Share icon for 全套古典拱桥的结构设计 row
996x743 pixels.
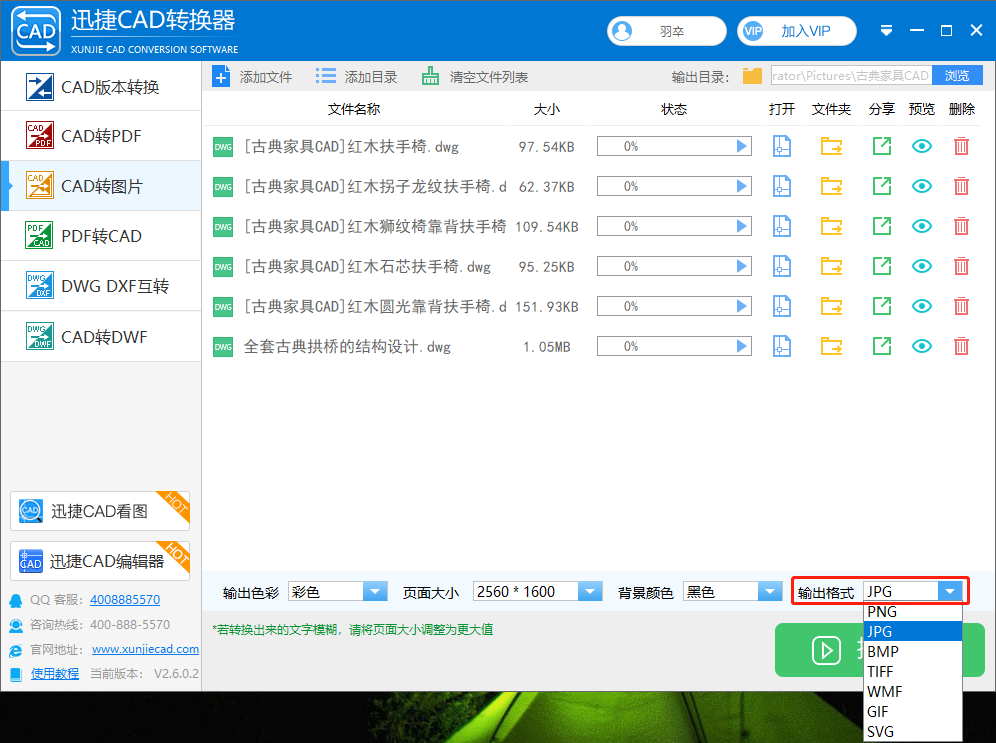point(882,346)
